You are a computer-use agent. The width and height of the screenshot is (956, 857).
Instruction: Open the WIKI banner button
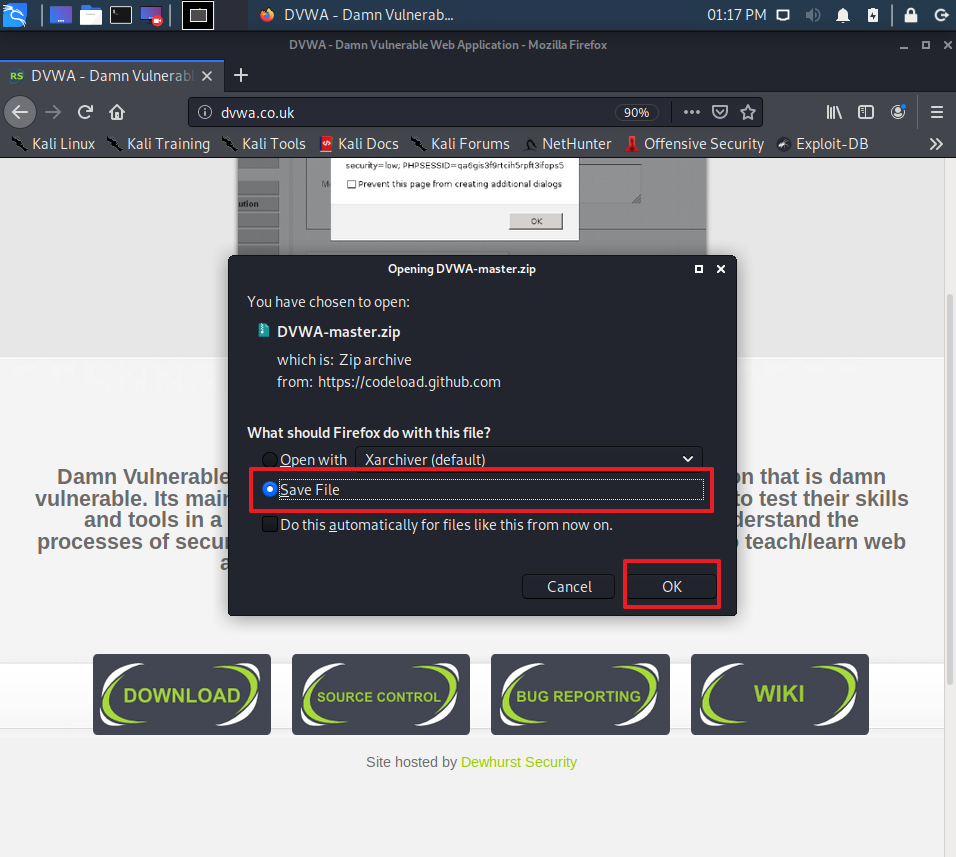[780, 694]
